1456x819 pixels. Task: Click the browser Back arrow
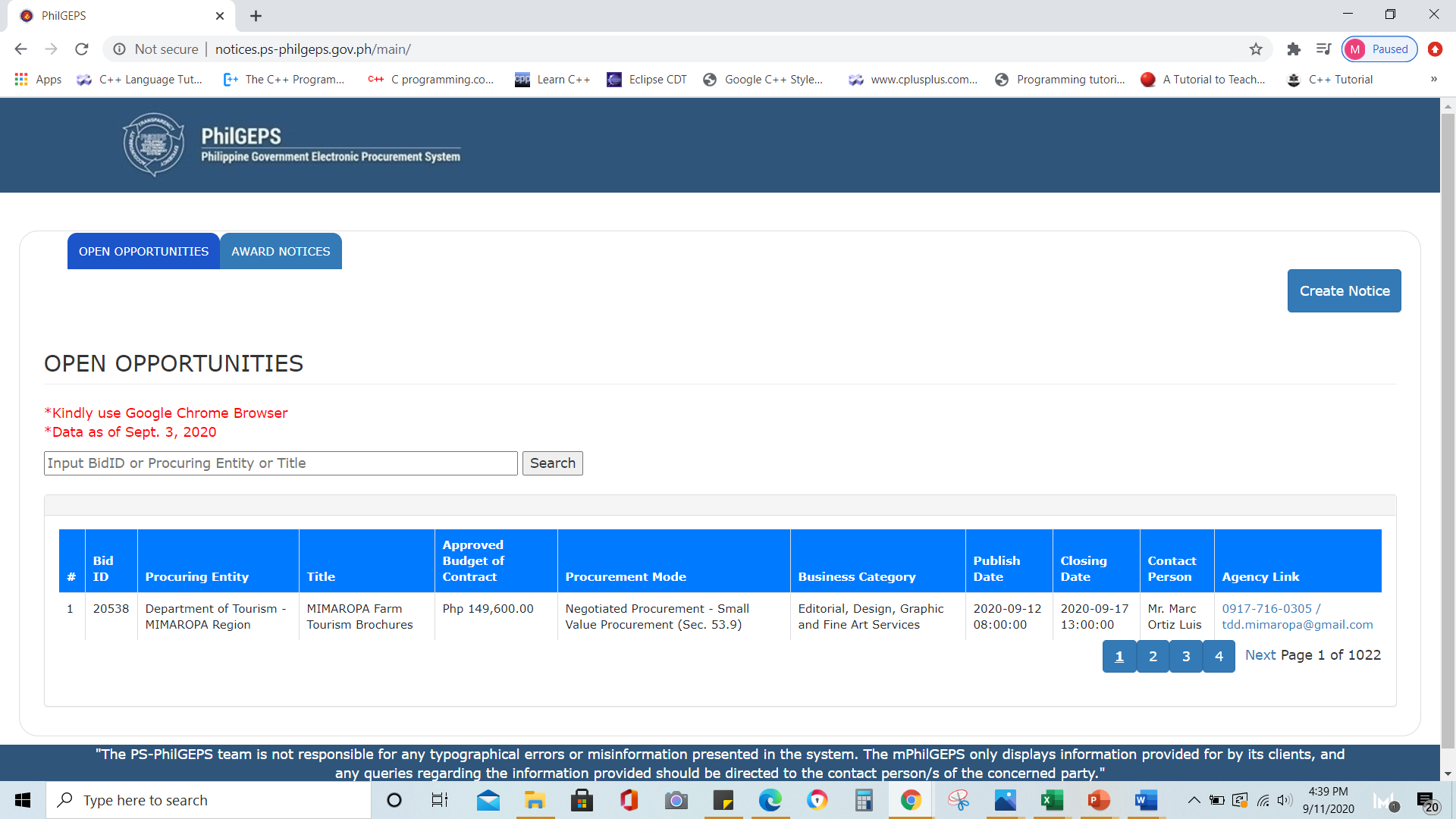coord(20,49)
